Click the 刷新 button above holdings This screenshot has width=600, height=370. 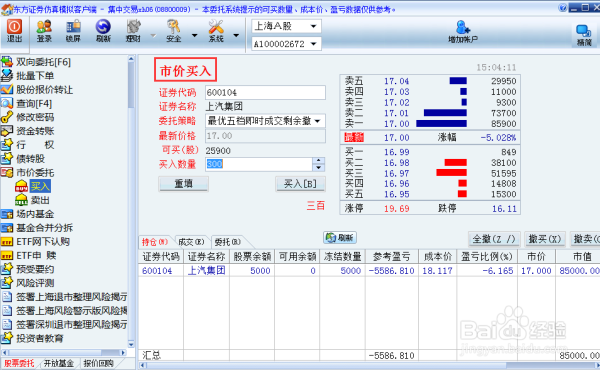[340, 238]
